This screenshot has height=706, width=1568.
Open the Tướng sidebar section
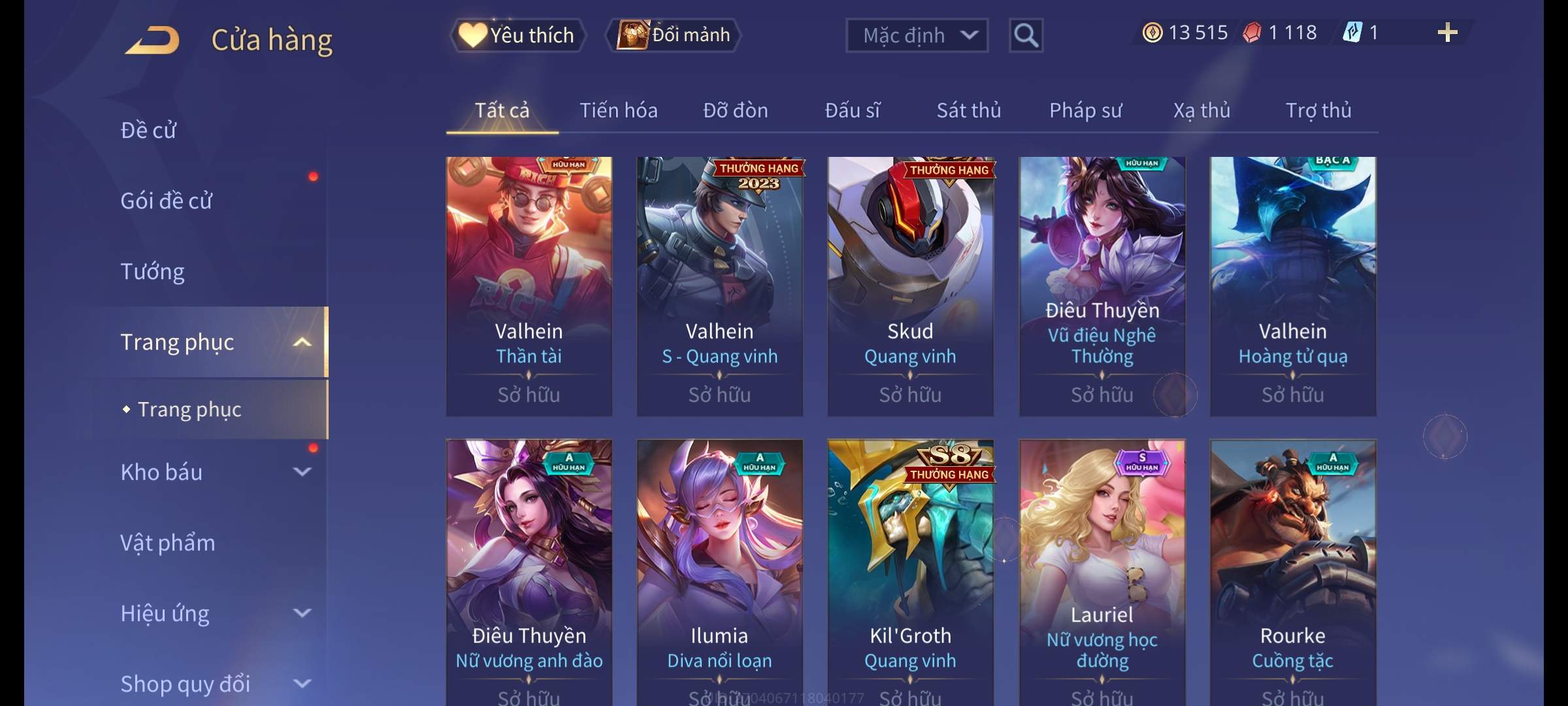coord(152,271)
